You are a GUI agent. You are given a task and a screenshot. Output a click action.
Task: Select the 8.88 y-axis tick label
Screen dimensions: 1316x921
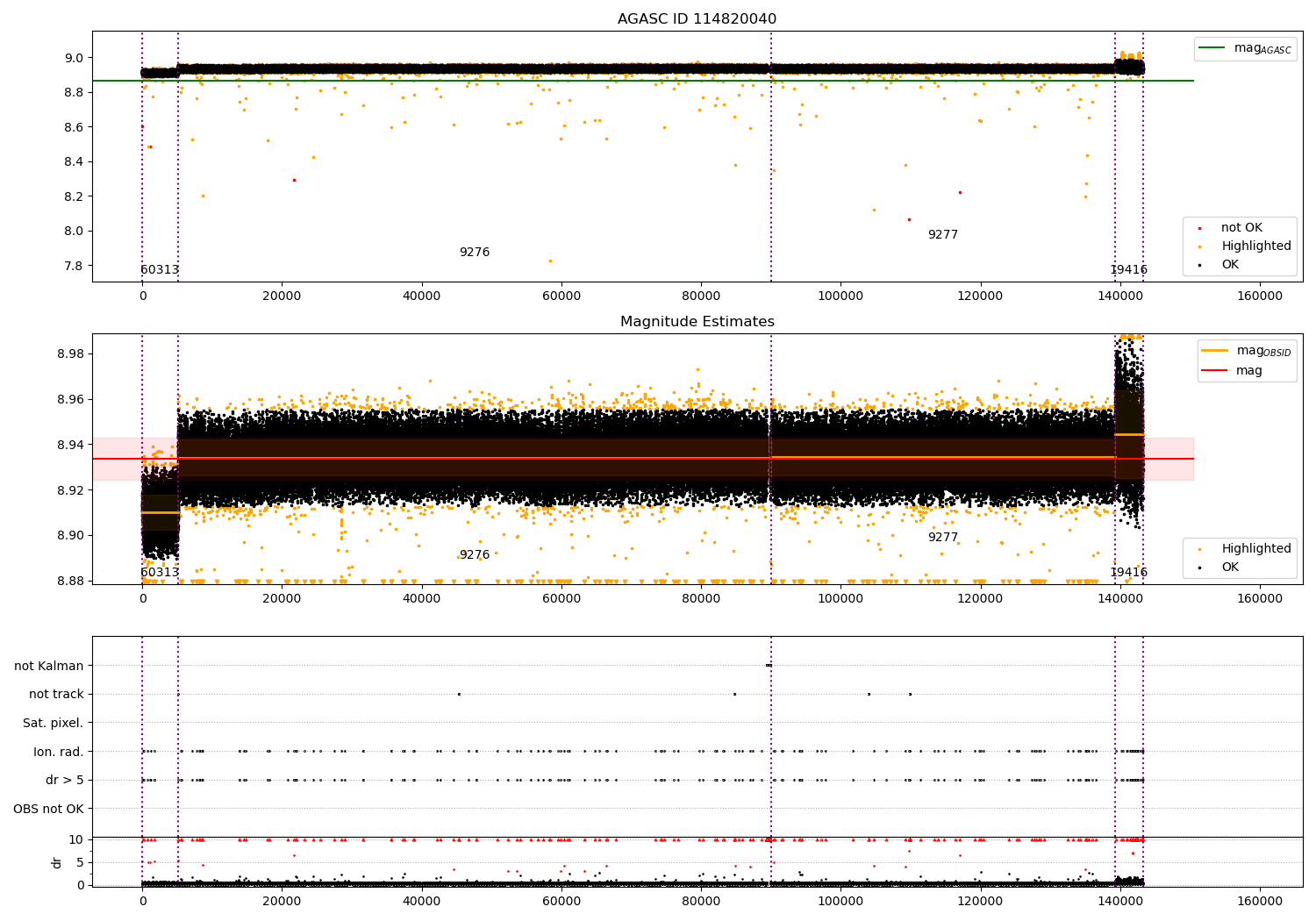tap(71, 582)
